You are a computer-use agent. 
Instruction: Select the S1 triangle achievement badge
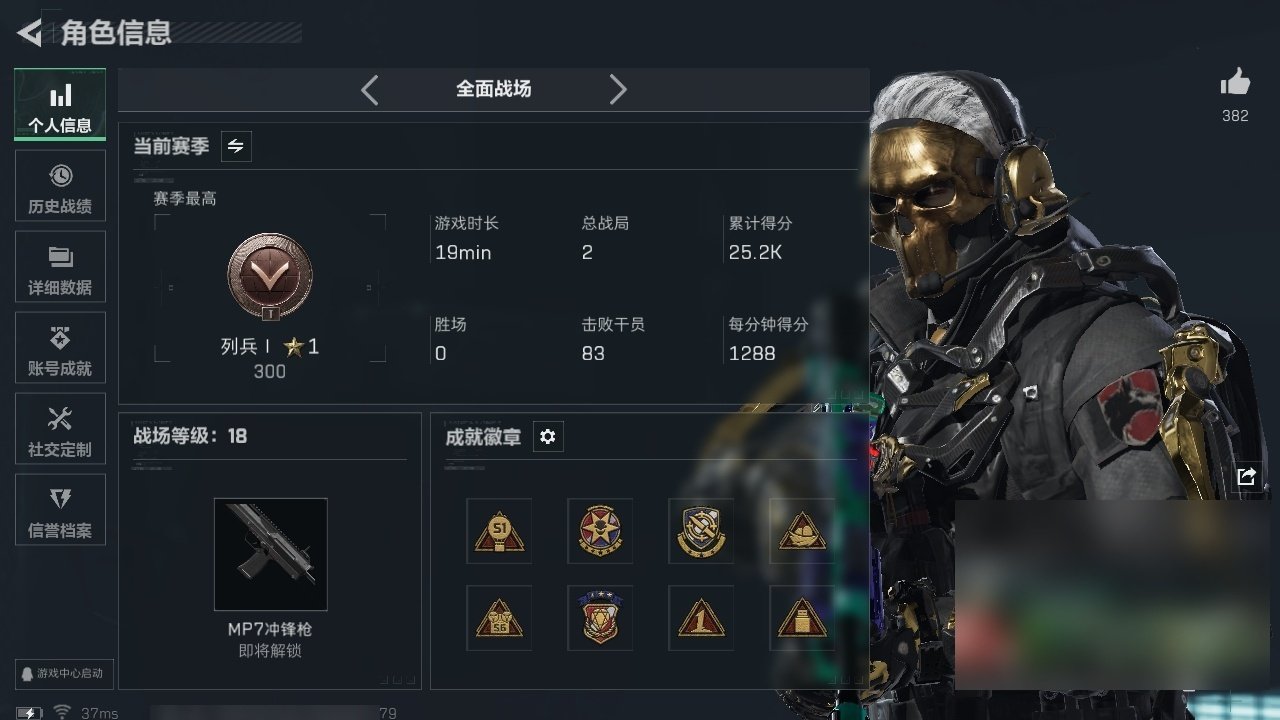click(x=499, y=531)
